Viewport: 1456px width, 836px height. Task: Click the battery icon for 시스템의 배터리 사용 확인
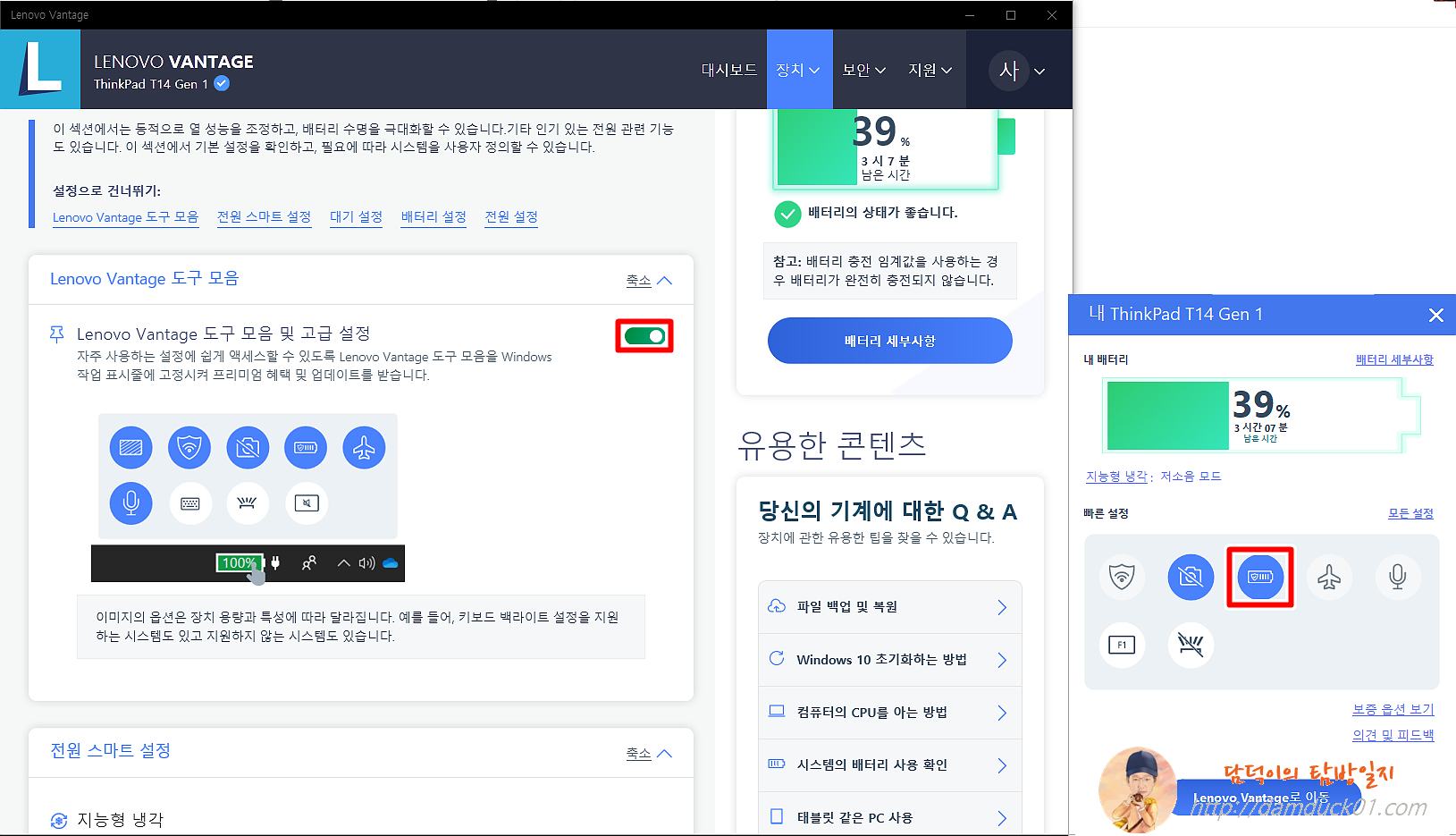(x=777, y=764)
